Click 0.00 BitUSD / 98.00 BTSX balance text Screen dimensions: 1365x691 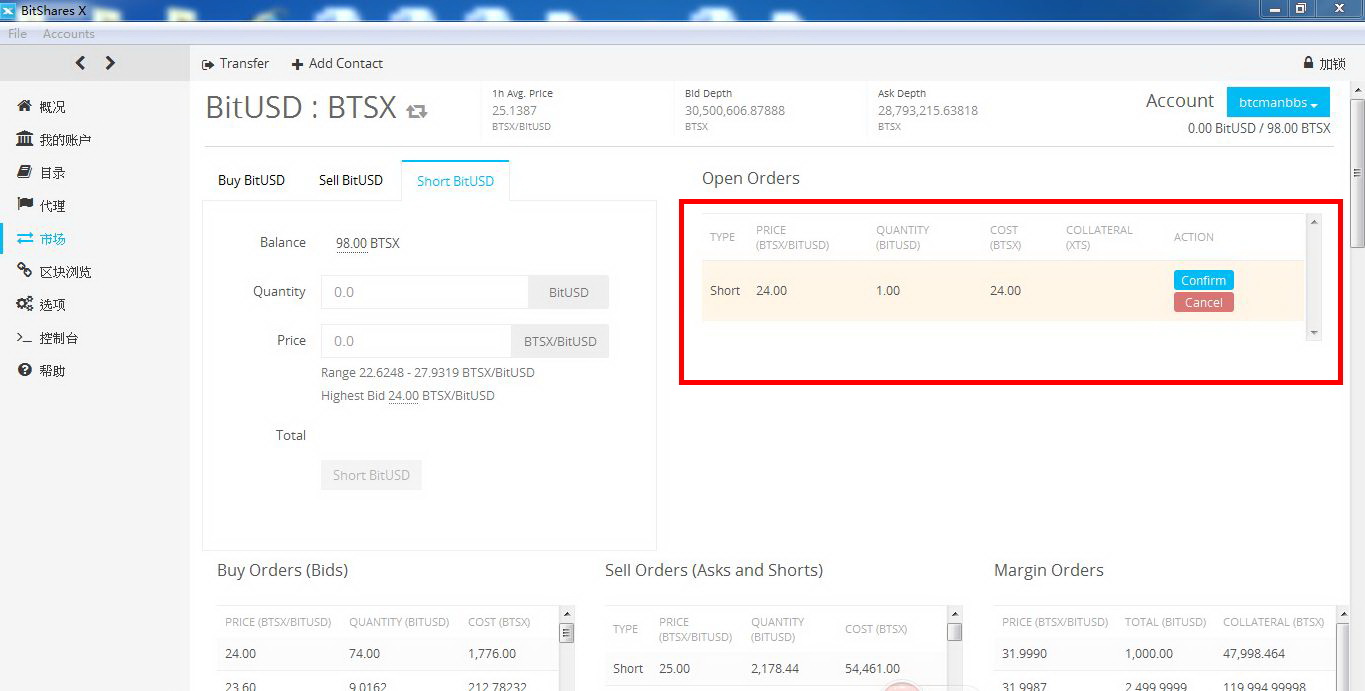point(1259,128)
